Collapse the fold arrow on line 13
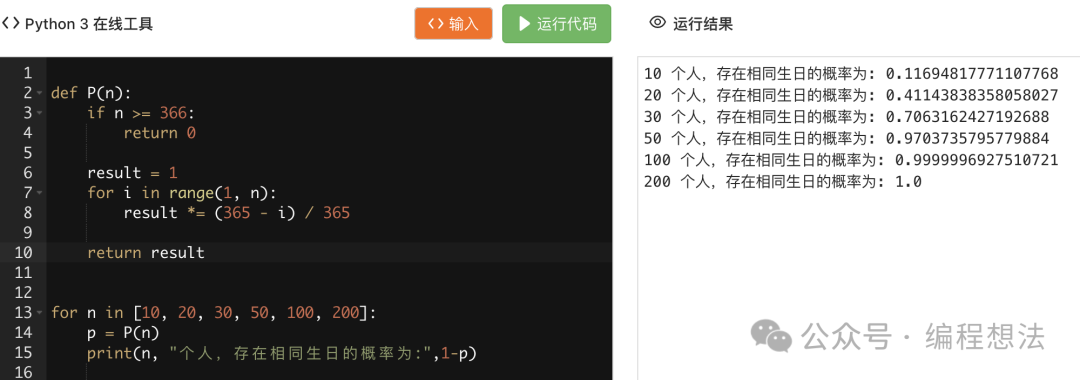1080x380 pixels. (39, 313)
